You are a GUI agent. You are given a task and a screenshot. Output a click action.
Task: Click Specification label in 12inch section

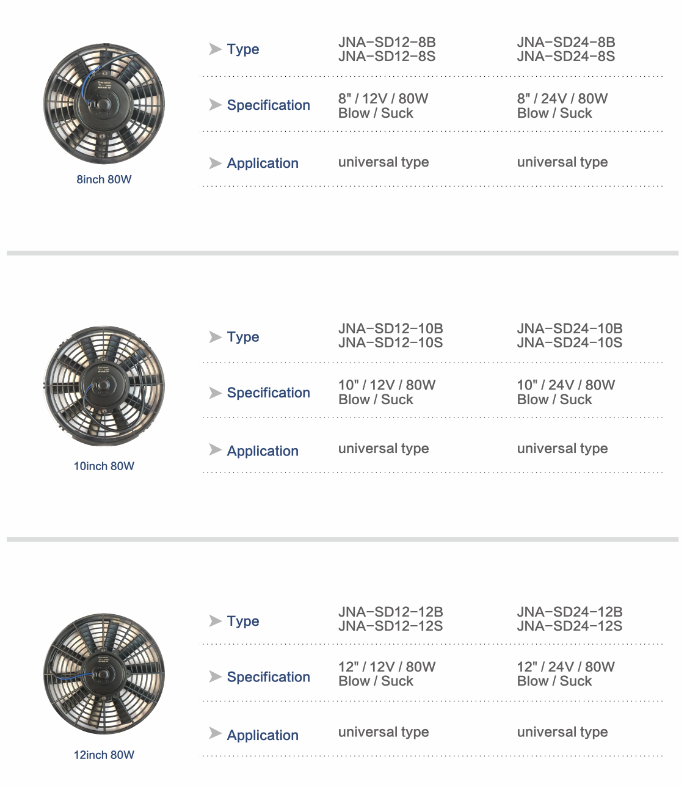pos(269,677)
